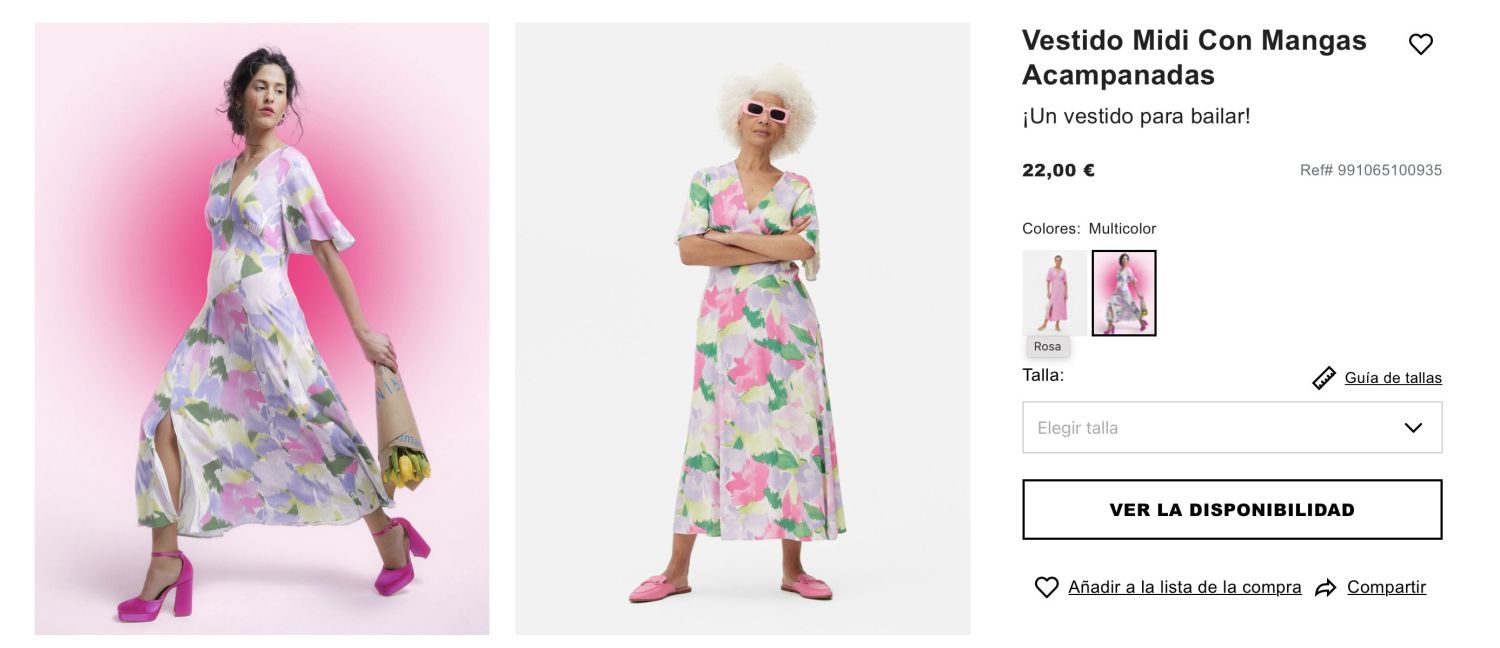
Task: Select the Multicolor dress swatch
Action: coord(1124,293)
